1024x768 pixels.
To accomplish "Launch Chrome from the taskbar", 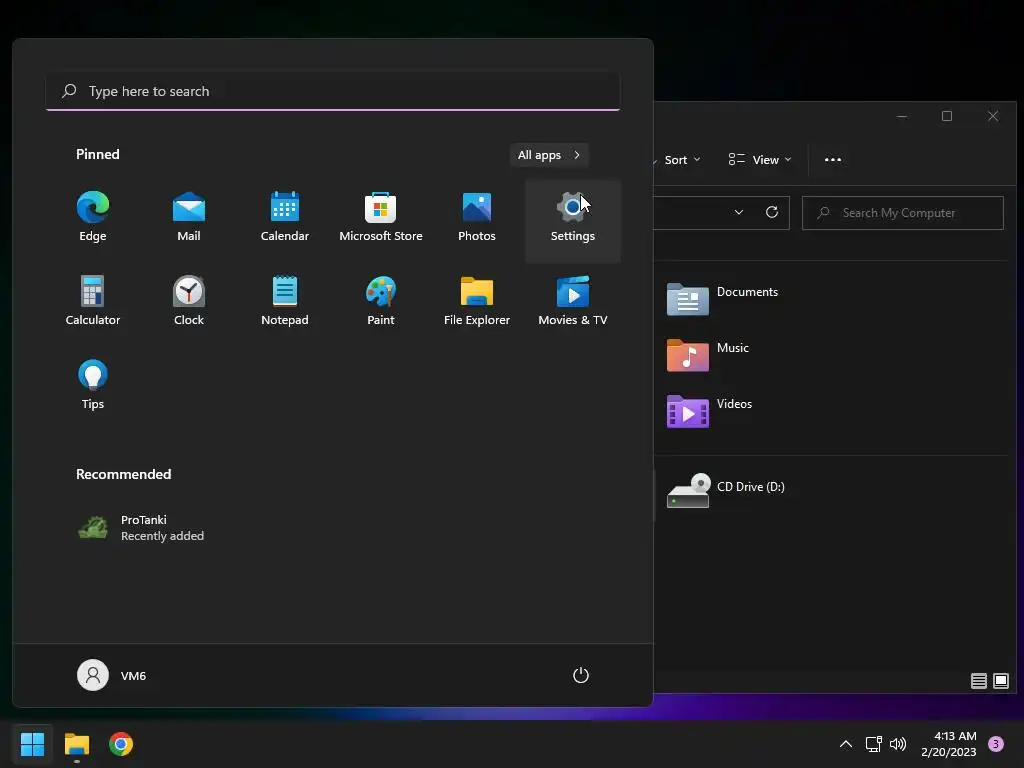I will coord(121,744).
